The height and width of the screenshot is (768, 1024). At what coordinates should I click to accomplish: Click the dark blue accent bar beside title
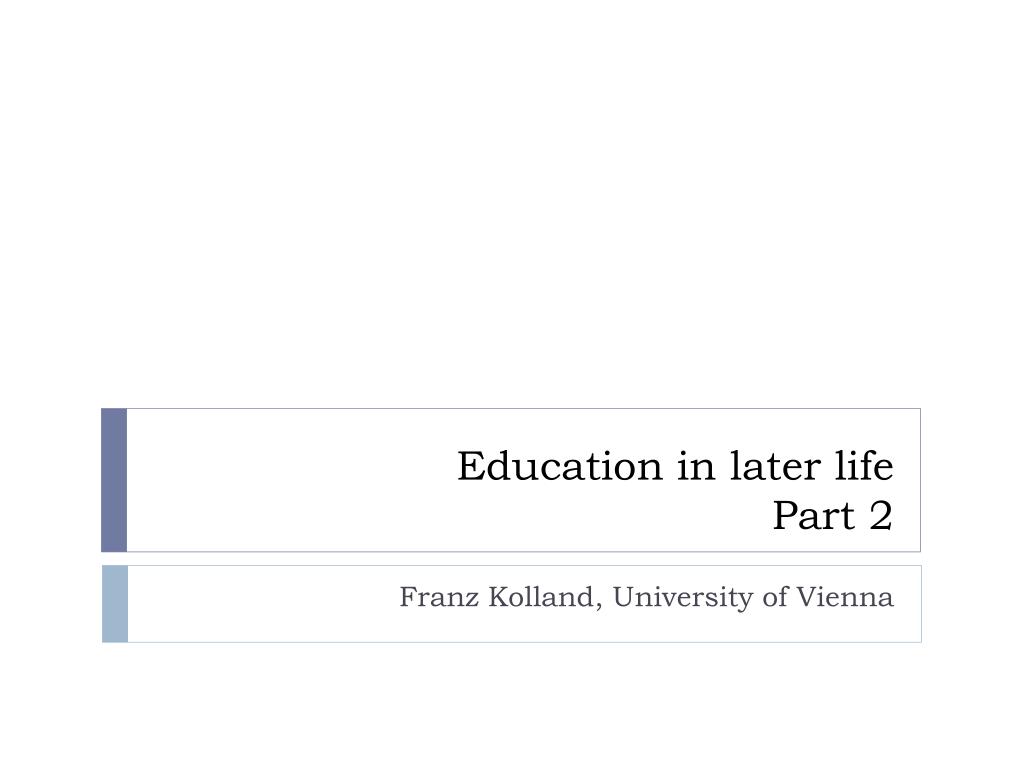114,480
